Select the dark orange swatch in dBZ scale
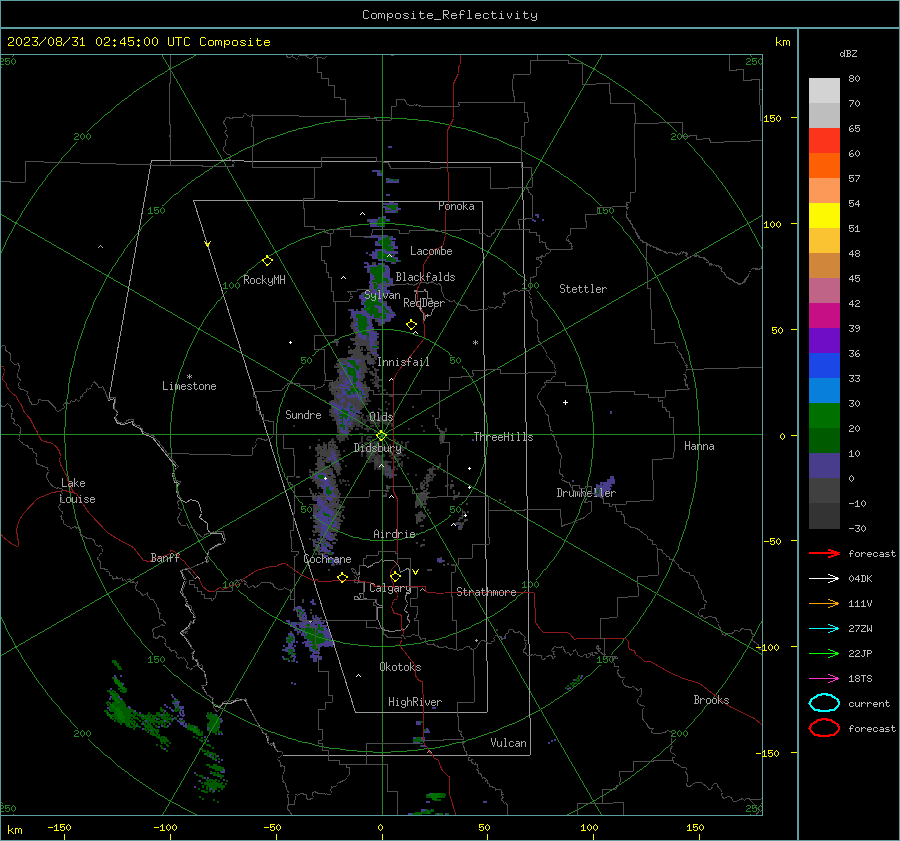Screen dimensions: 900x841 (x=824, y=165)
